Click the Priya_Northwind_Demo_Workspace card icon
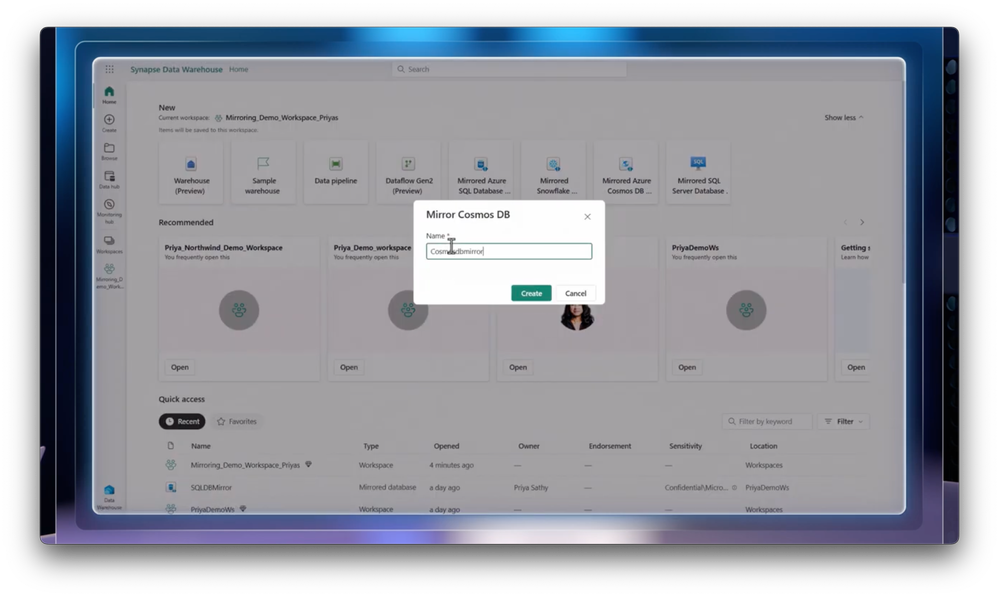 click(x=239, y=310)
